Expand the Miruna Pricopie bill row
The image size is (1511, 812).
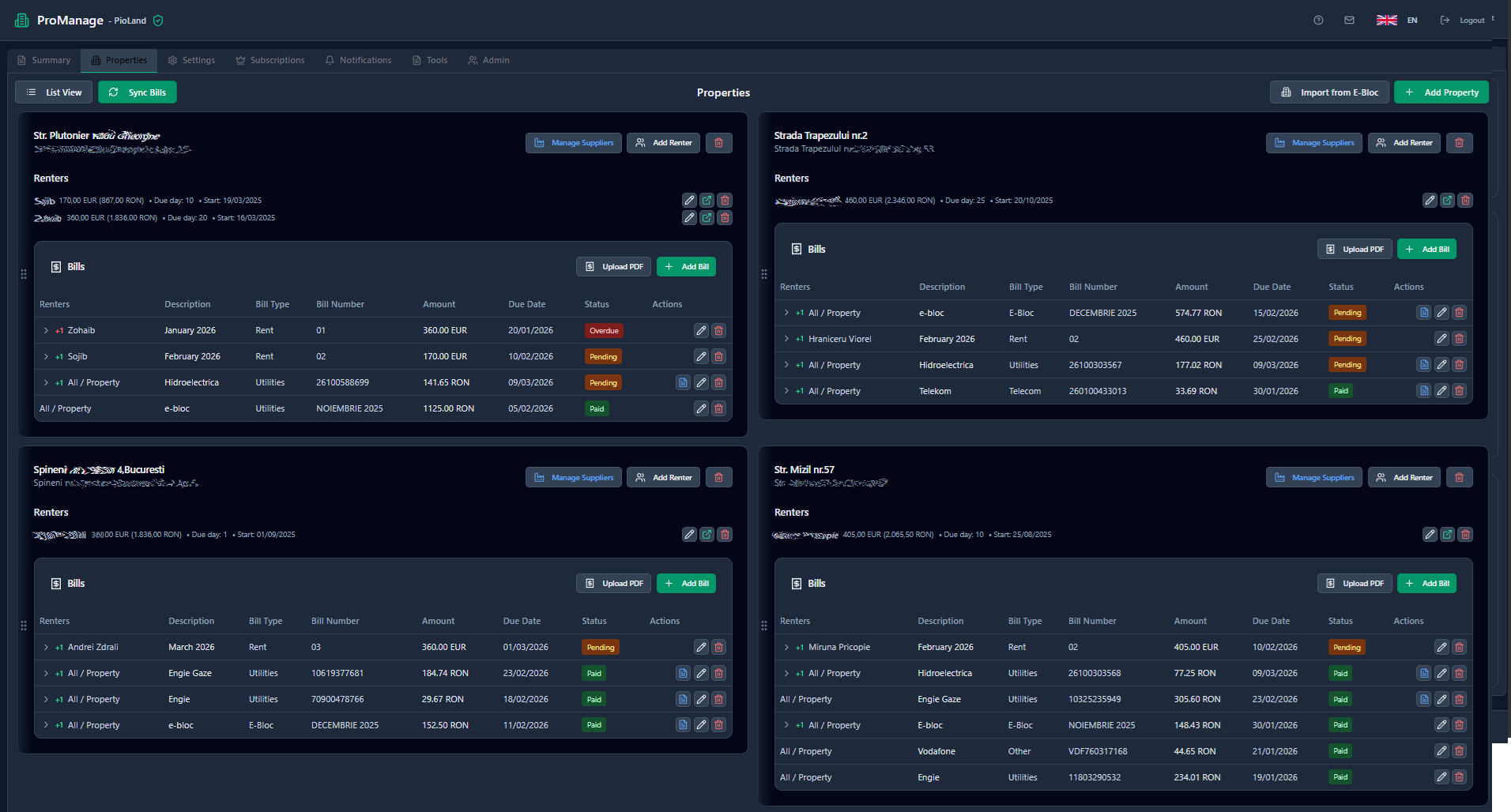coord(786,647)
